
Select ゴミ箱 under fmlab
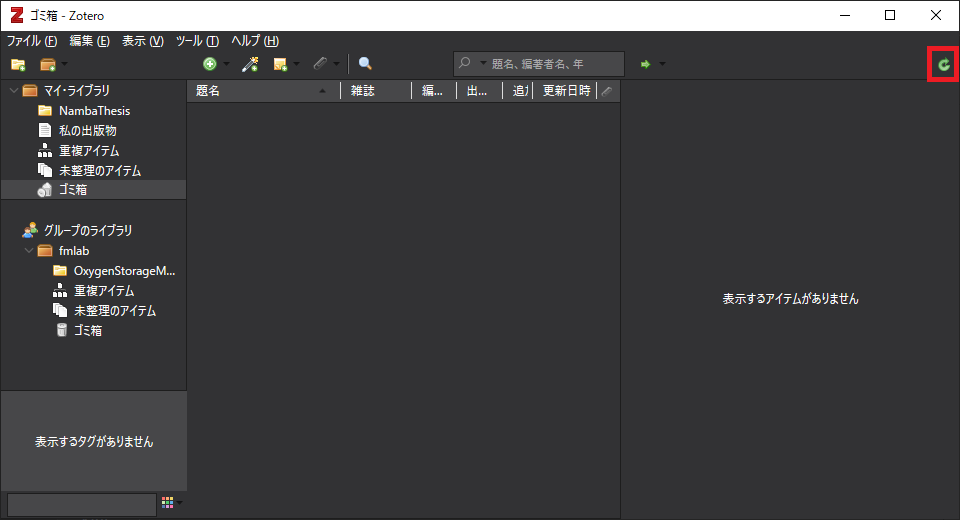coord(88,331)
